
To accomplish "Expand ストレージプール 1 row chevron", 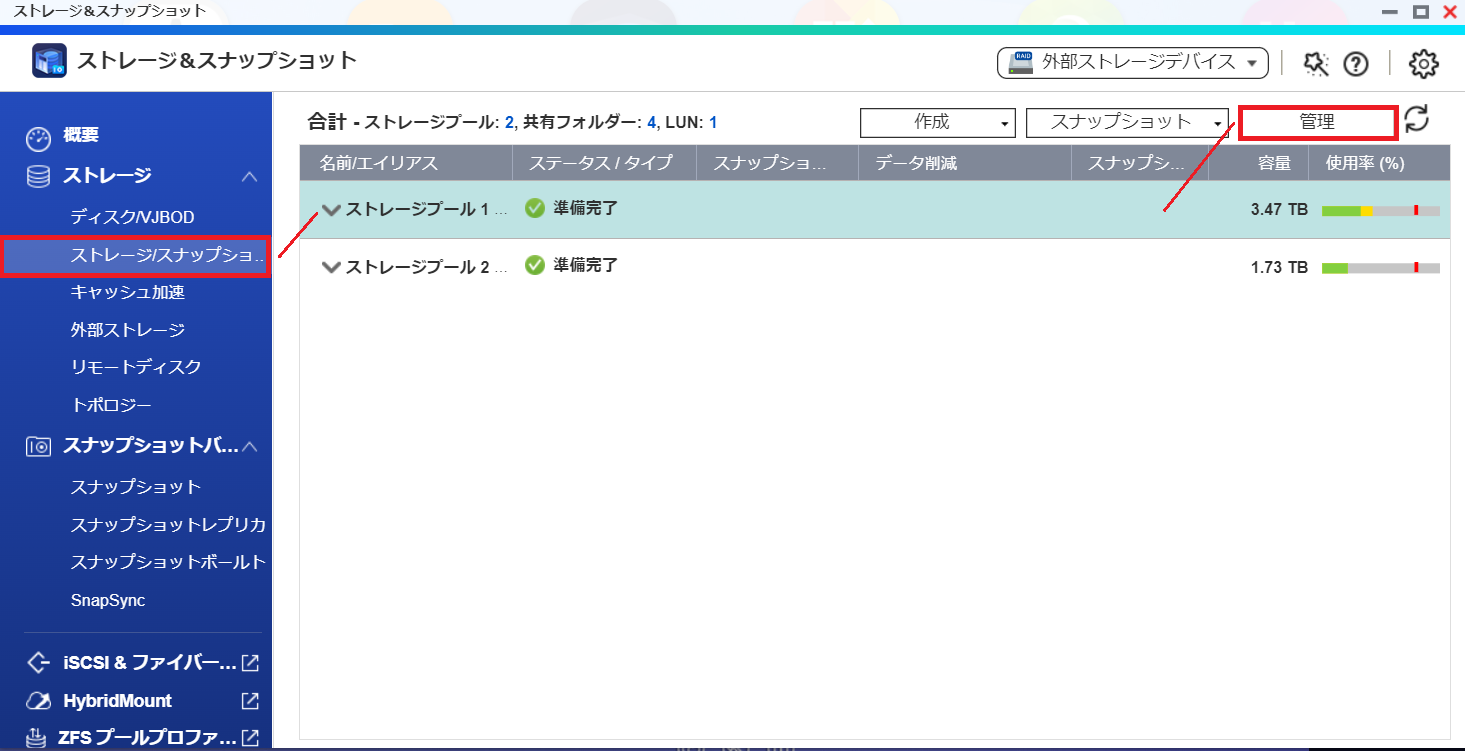I will click(x=331, y=211).
